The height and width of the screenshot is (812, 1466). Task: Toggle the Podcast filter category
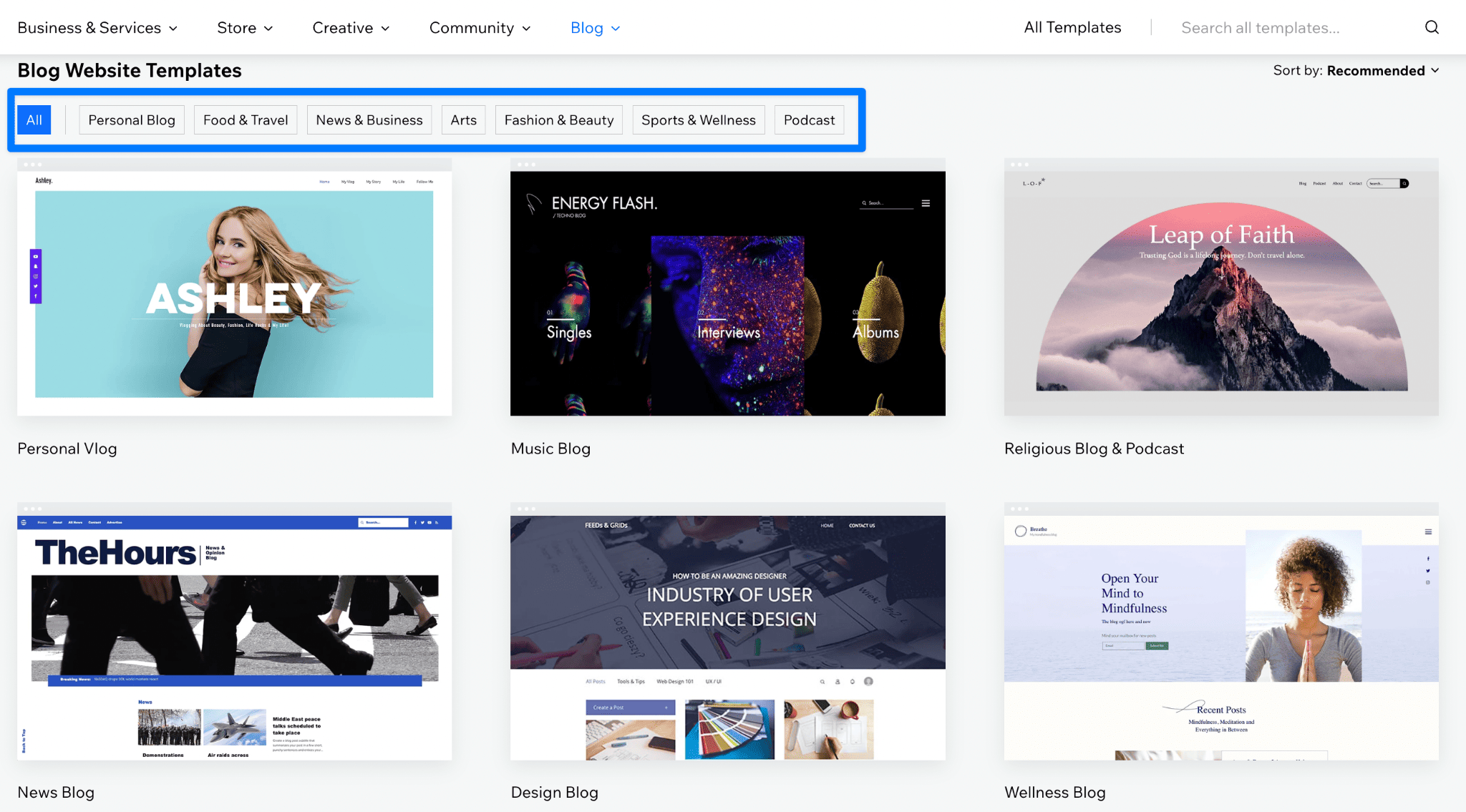click(810, 119)
